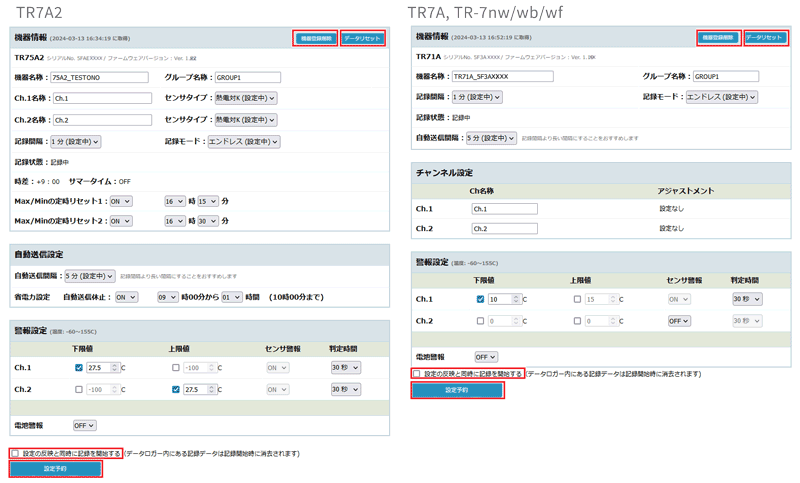This screenshot has width=800, height=483.
Task: Open 記録モード dropdown in TR7A2 panel
Action: [x=244, y=141]
